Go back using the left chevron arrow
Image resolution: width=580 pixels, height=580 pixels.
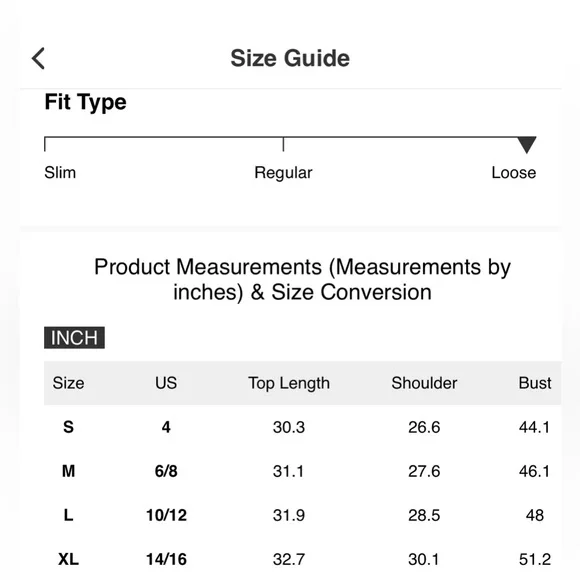tap(38, 58)
